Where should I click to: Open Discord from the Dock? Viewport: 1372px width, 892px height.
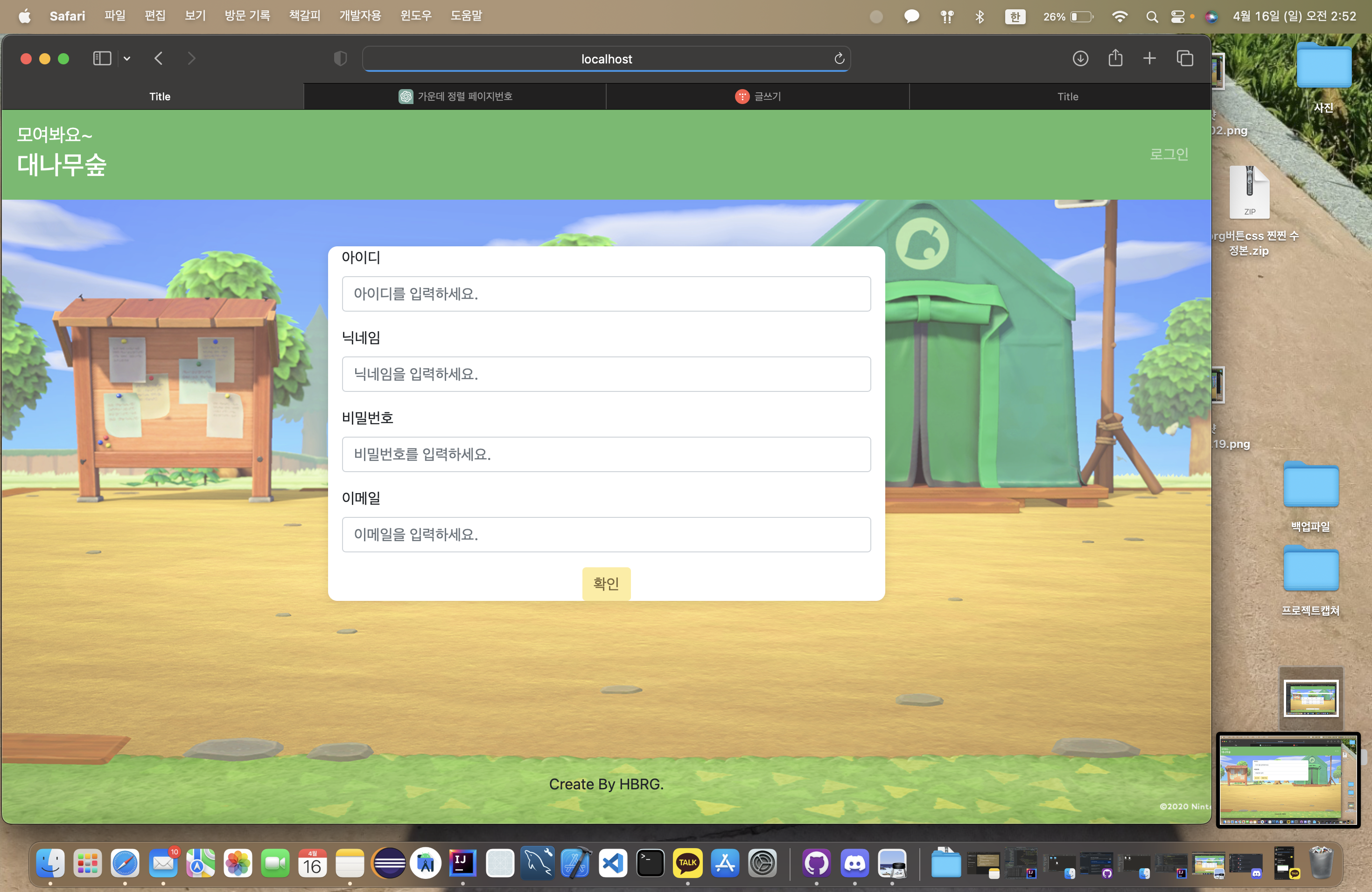point(854,863)
